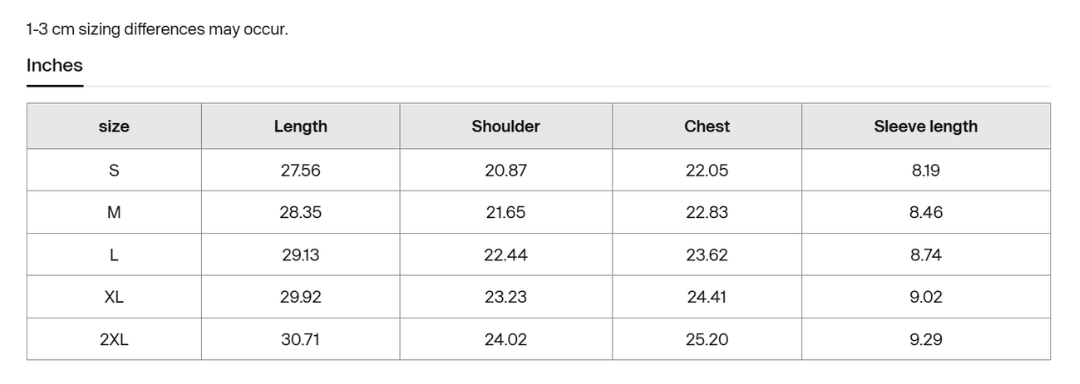Click the size column header
Screen dimensions: 1080x384
pos(114,127)
